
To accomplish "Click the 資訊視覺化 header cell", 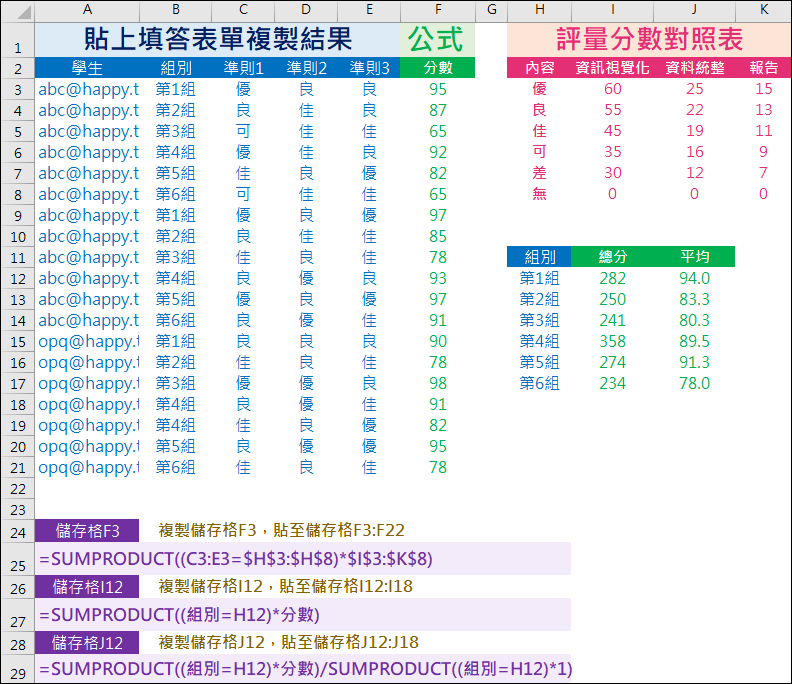I will pyautogui.click(x=612, y=68).
